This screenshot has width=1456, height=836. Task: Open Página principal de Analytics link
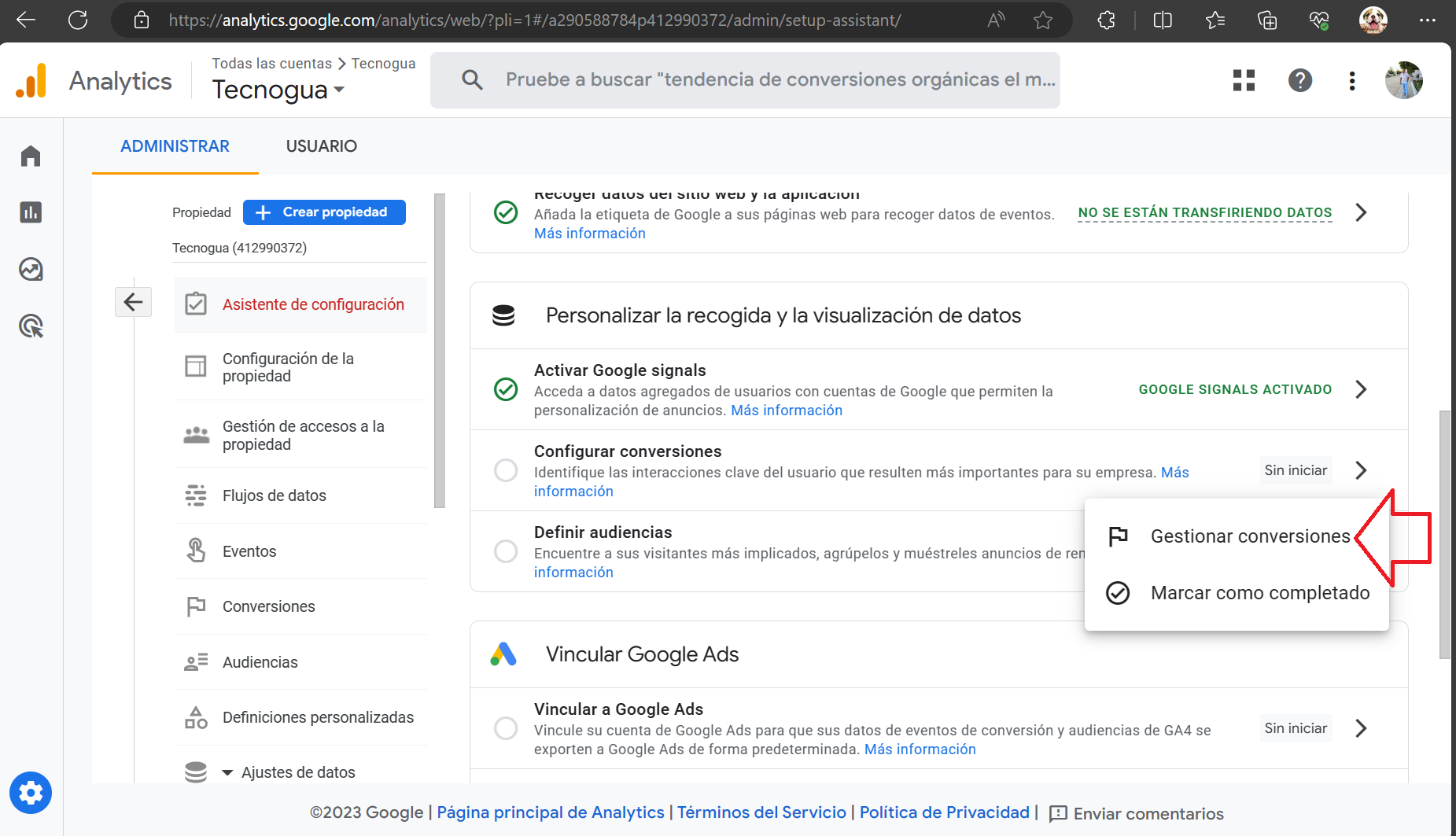point(551,812)
